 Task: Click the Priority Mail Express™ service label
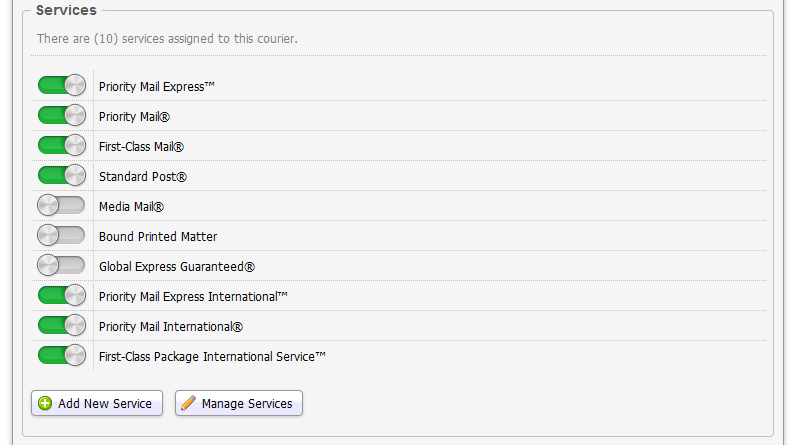click(157, 87)
